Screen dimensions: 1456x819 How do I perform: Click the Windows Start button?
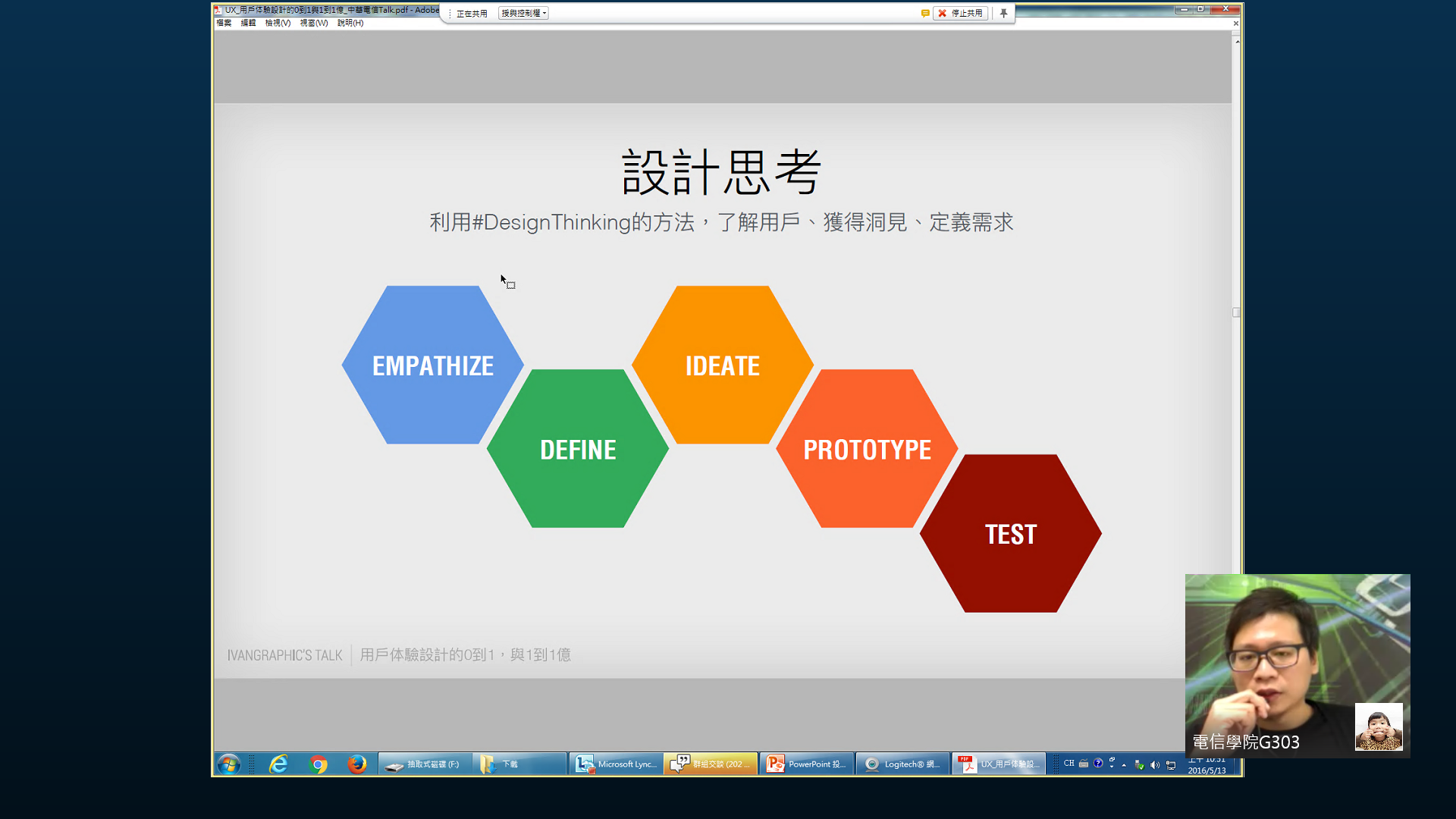(x=228, y=764)
